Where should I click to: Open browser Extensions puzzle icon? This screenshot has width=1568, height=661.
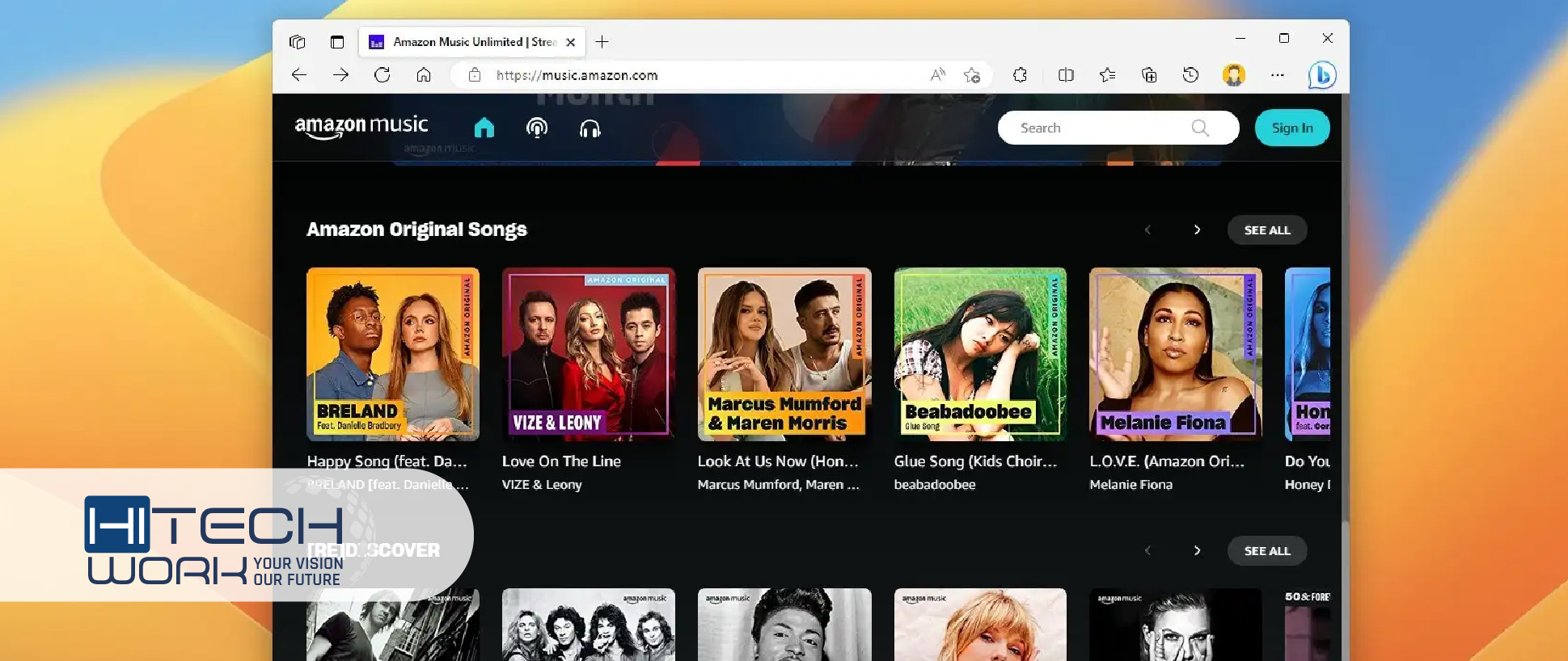click(1021, 75)
